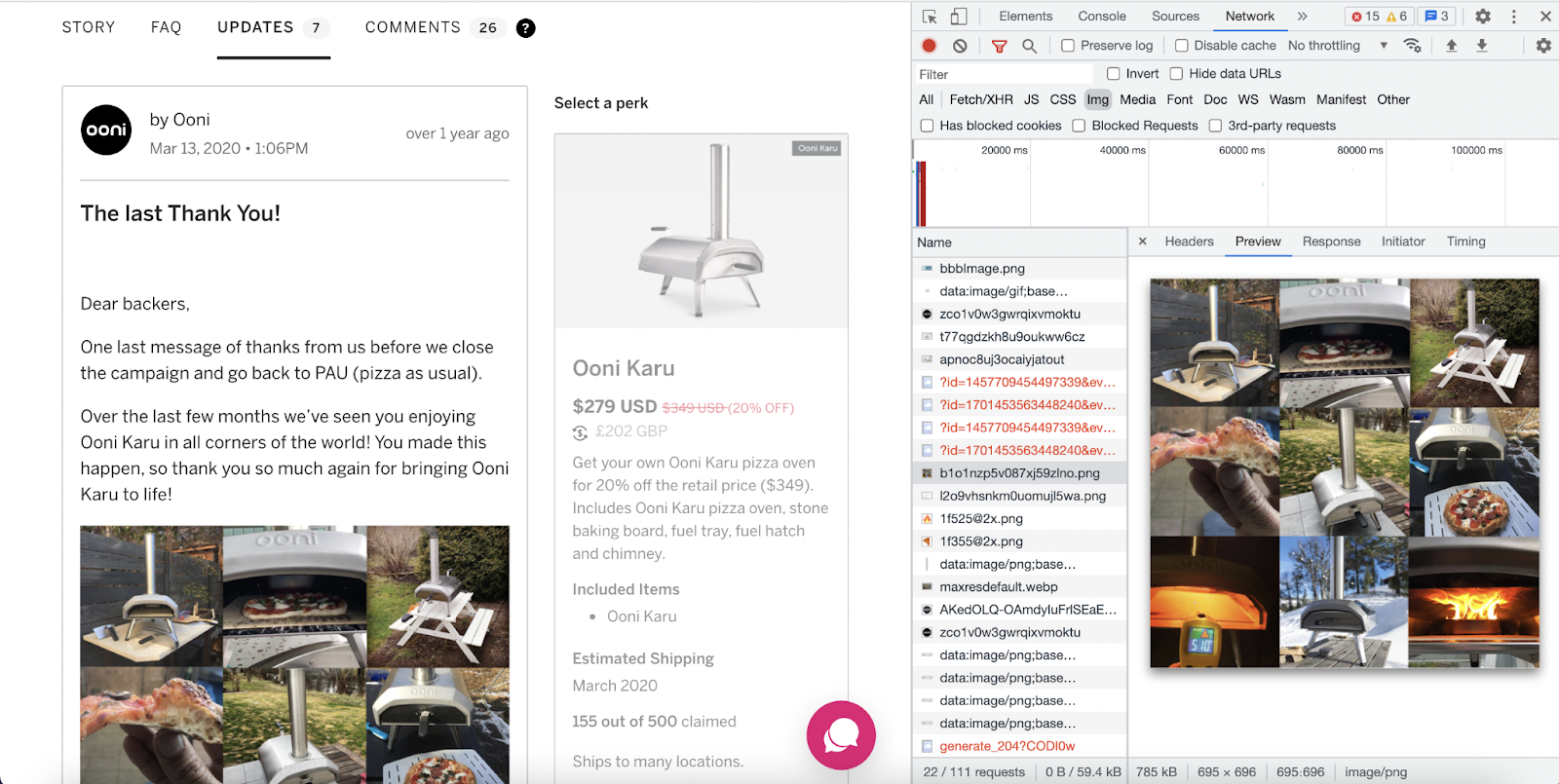Select the Preview tab of the request
The width and height of the screenshot is (1559, 784).
click(x=1258, y=242)
